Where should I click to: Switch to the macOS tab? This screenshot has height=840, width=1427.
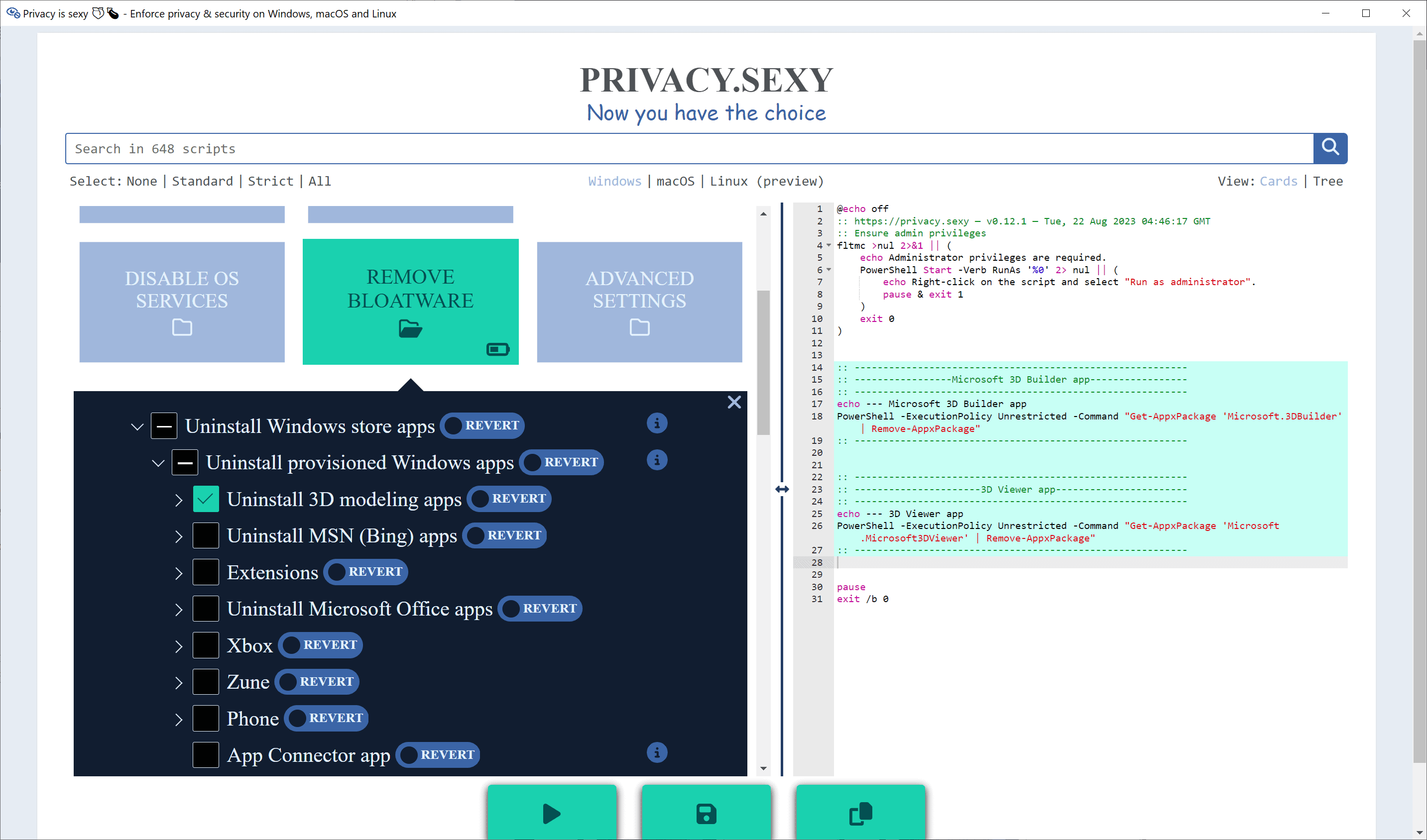[675, 181]
